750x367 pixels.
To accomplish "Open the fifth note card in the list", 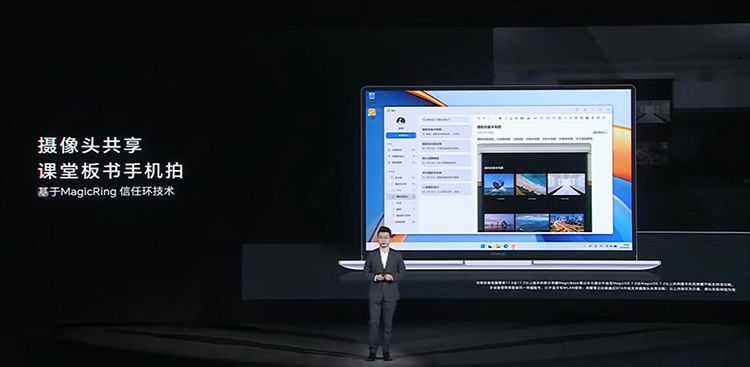I will pyautogui.click(x=446, y=189).
